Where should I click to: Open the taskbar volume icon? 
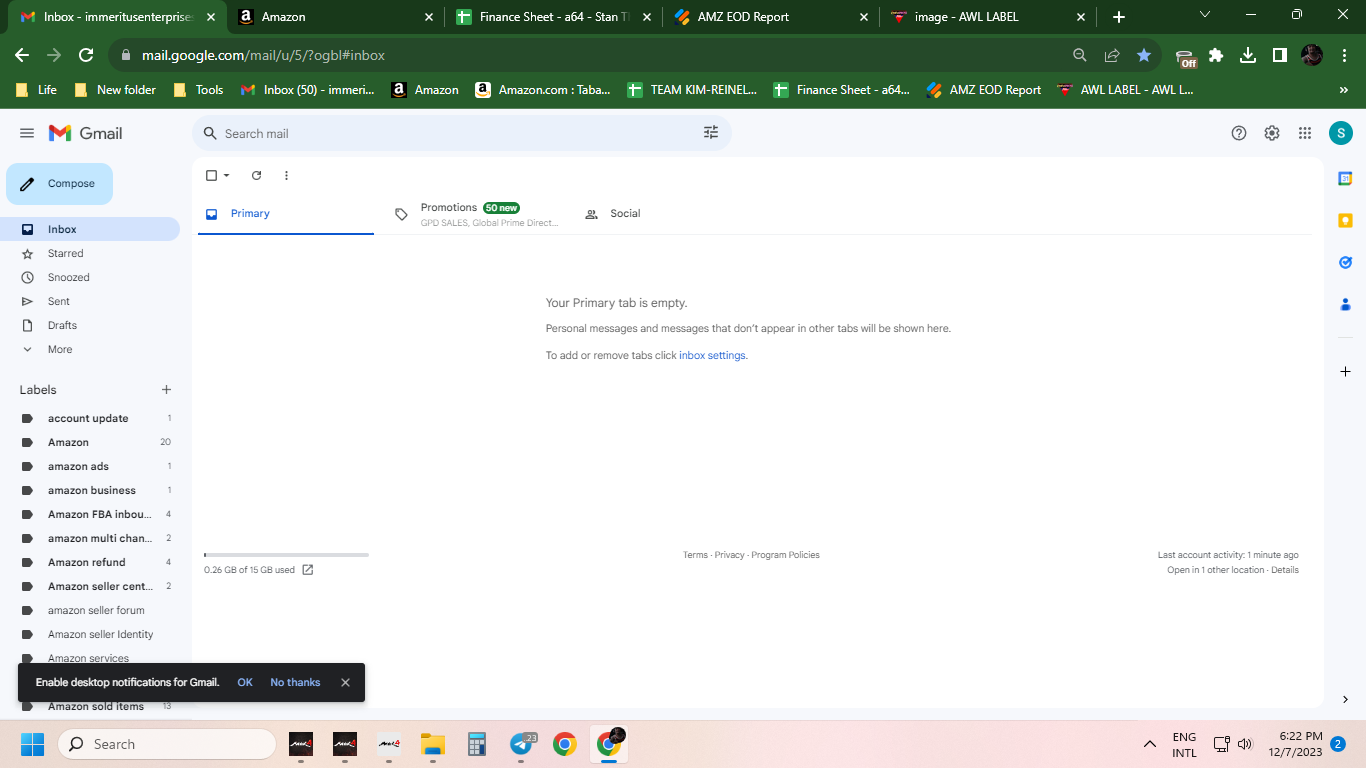coord(1245,744)
